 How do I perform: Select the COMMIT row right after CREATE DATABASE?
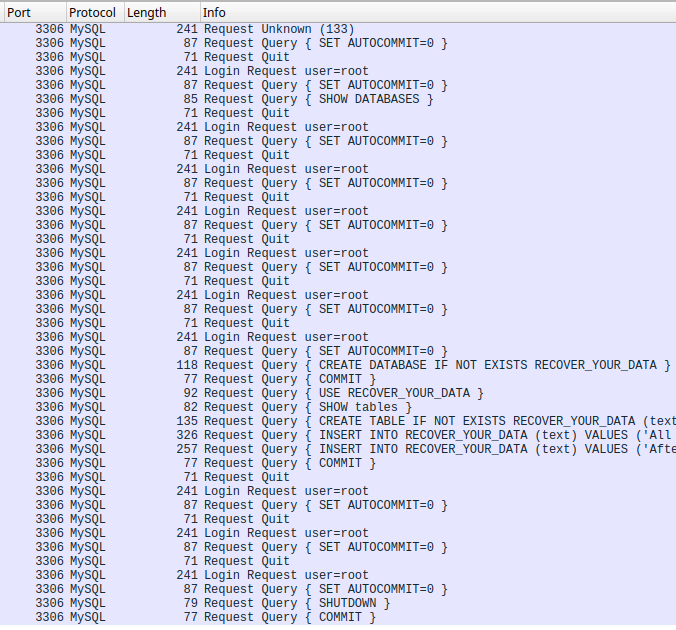289,379
